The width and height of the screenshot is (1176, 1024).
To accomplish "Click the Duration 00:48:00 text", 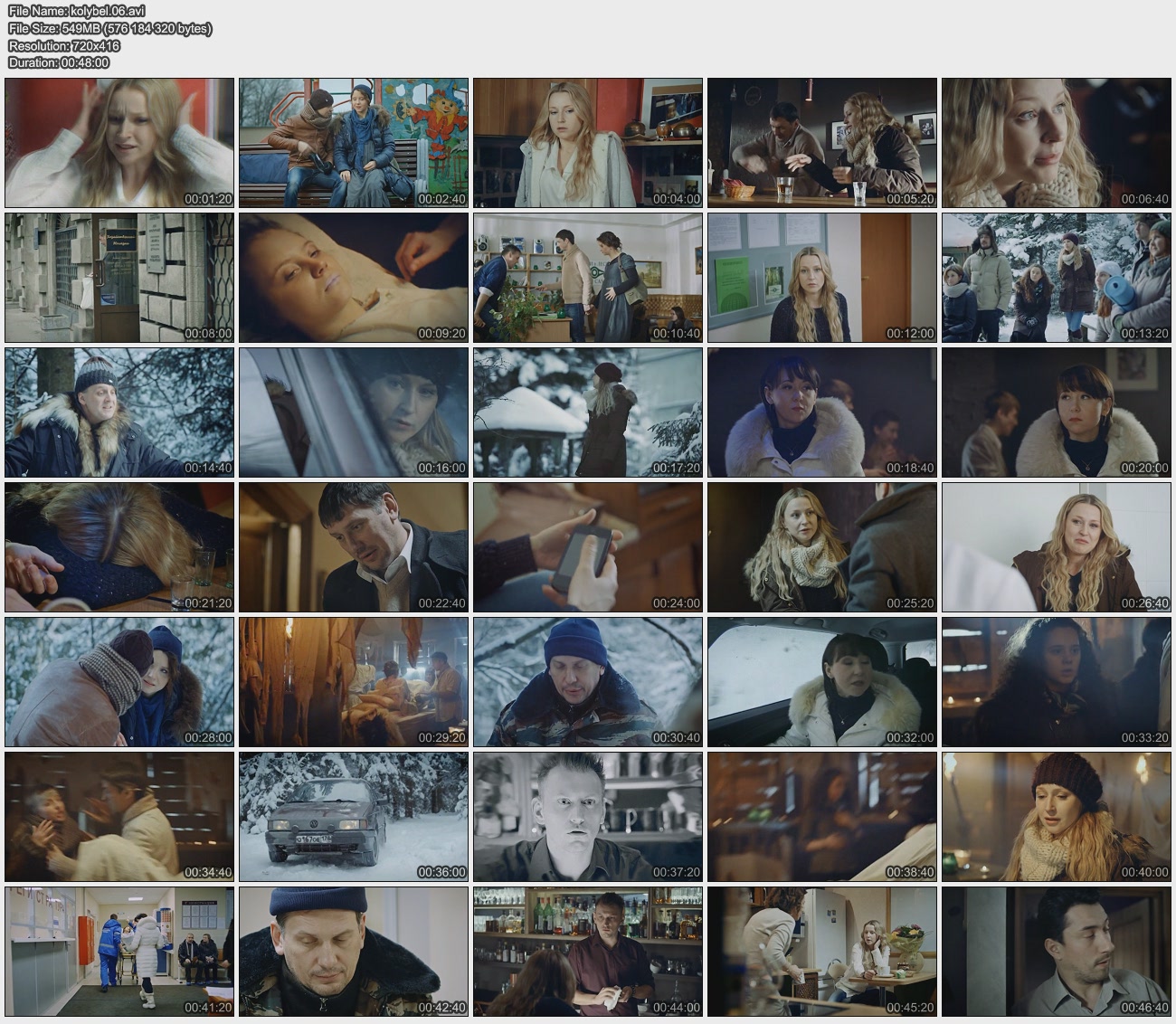I will (x=59, y=62).
